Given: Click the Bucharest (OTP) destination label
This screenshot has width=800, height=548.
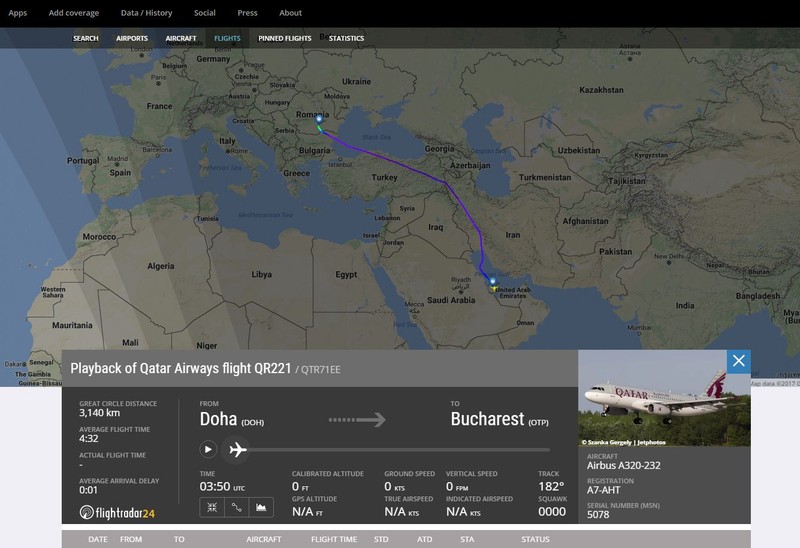Looking at the screenshot, I should (x=499, y=419).
